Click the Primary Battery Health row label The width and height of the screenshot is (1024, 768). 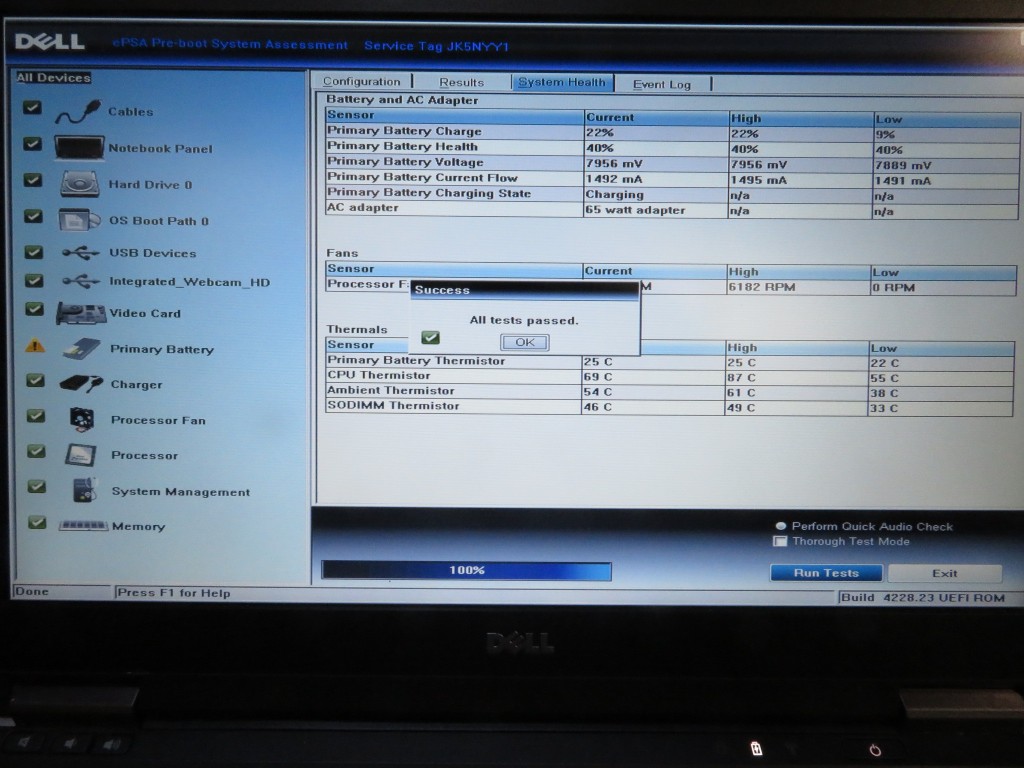pyautogui.click(x=402, y=146)
